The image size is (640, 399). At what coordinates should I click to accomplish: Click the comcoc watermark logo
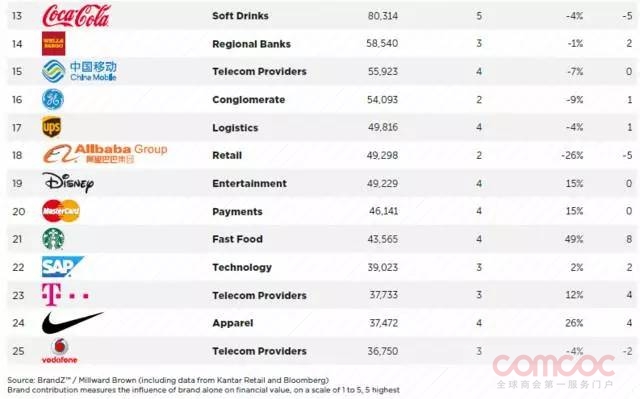(x=554, y=370)
